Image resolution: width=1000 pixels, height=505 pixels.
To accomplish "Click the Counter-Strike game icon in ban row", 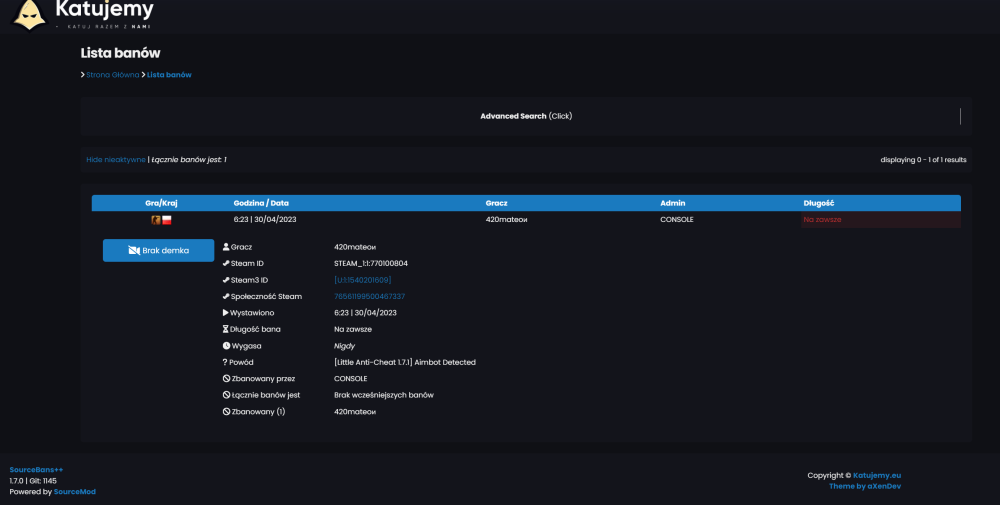I will pos(156,220).
